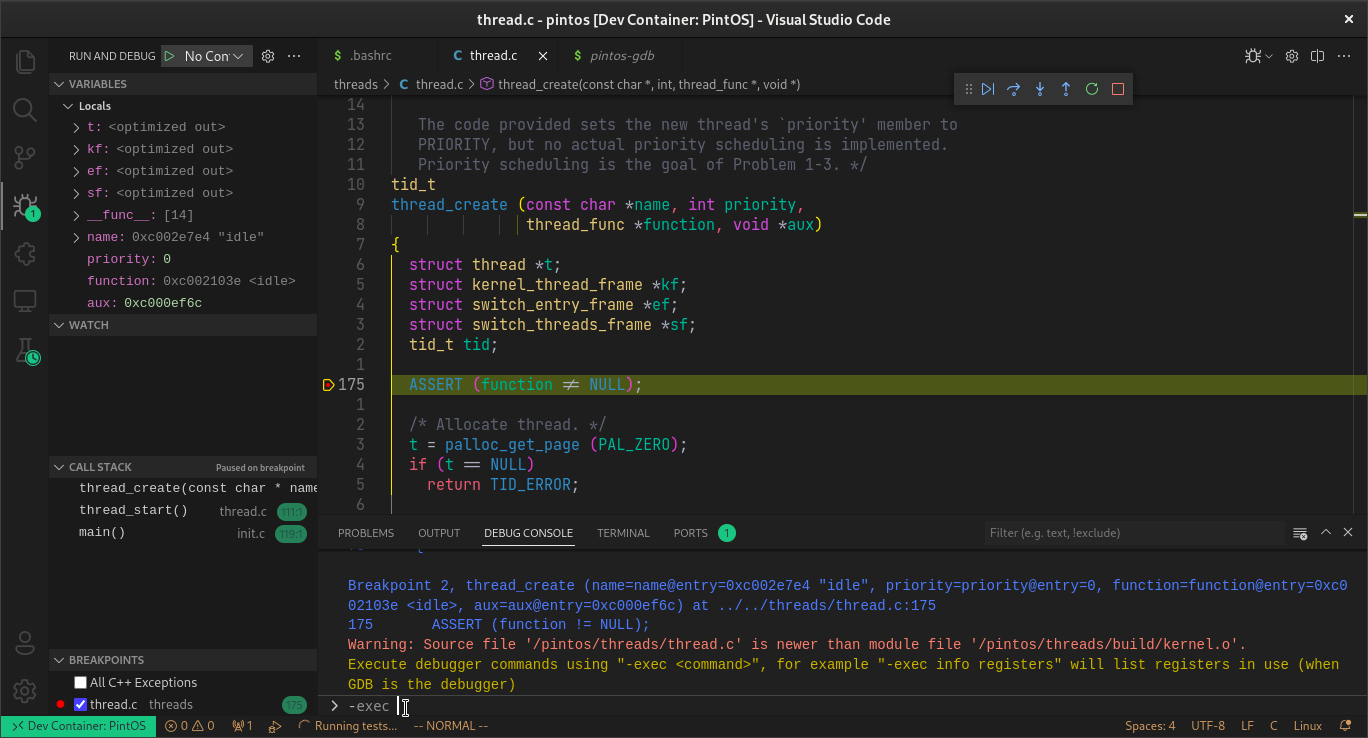
Task: Click the debug console -exec input
Action: (x=850, y=706)
